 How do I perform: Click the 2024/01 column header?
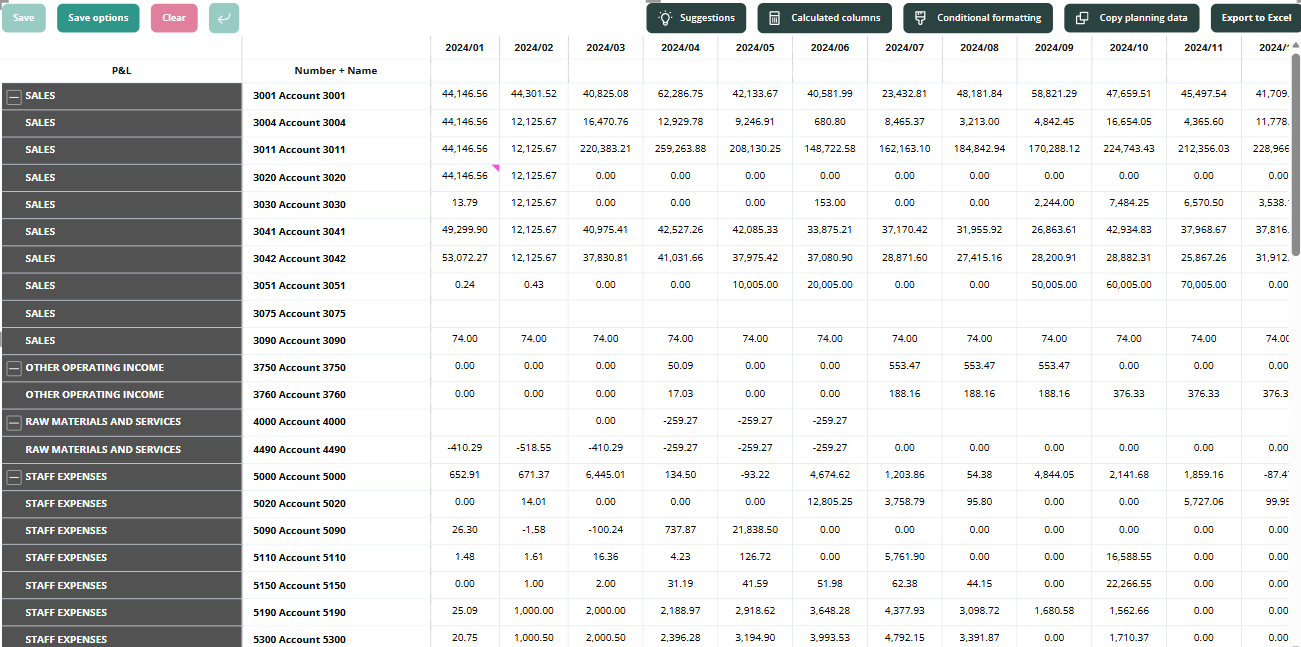tap(464, 47)
